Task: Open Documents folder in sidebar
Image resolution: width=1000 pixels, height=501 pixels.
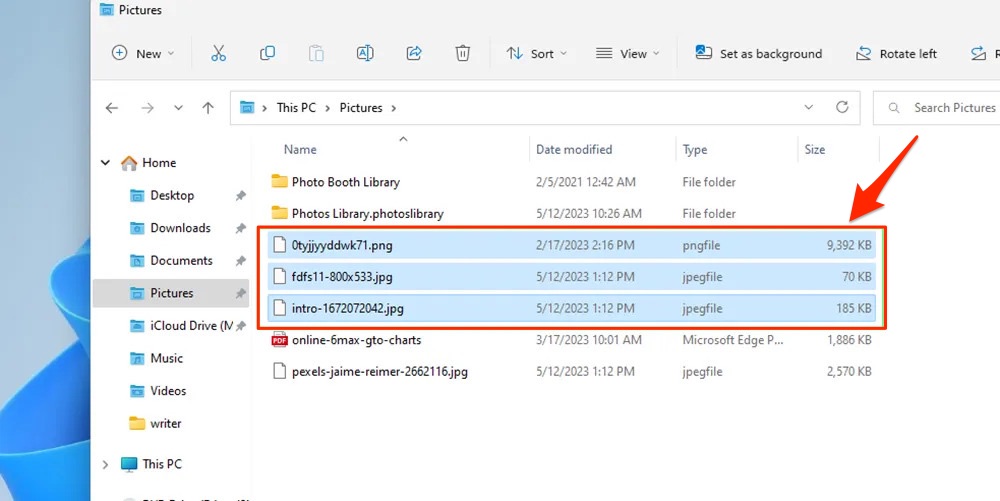Action: tap(181, 261)
